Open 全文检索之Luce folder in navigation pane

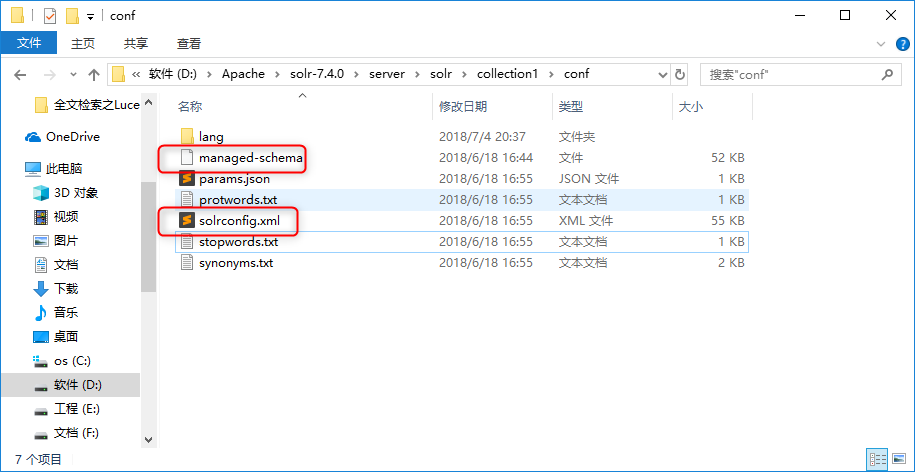pos(88,104)
